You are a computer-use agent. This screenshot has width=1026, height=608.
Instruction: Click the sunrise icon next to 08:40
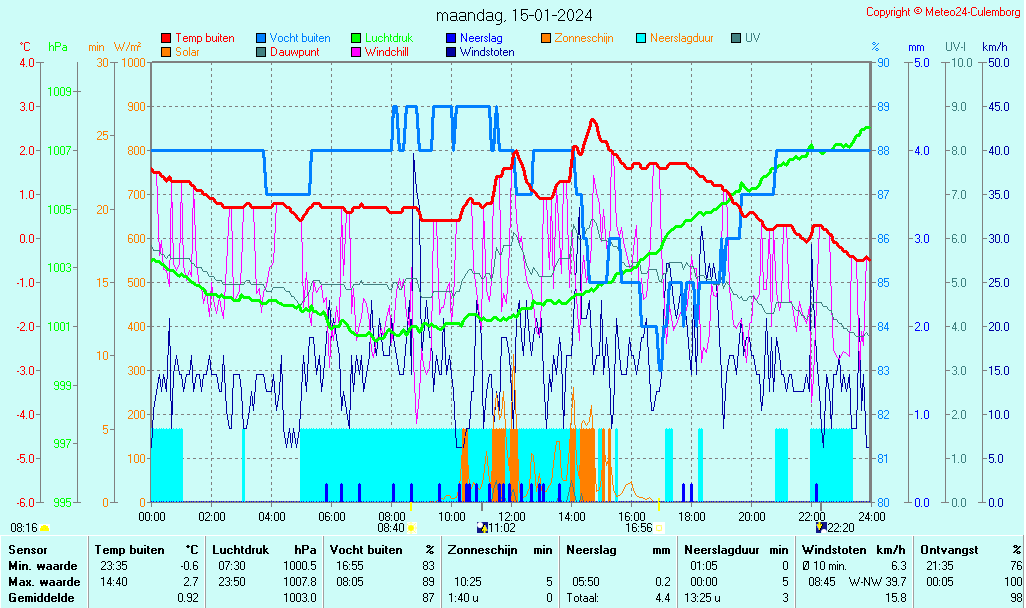tap(411, 528)
